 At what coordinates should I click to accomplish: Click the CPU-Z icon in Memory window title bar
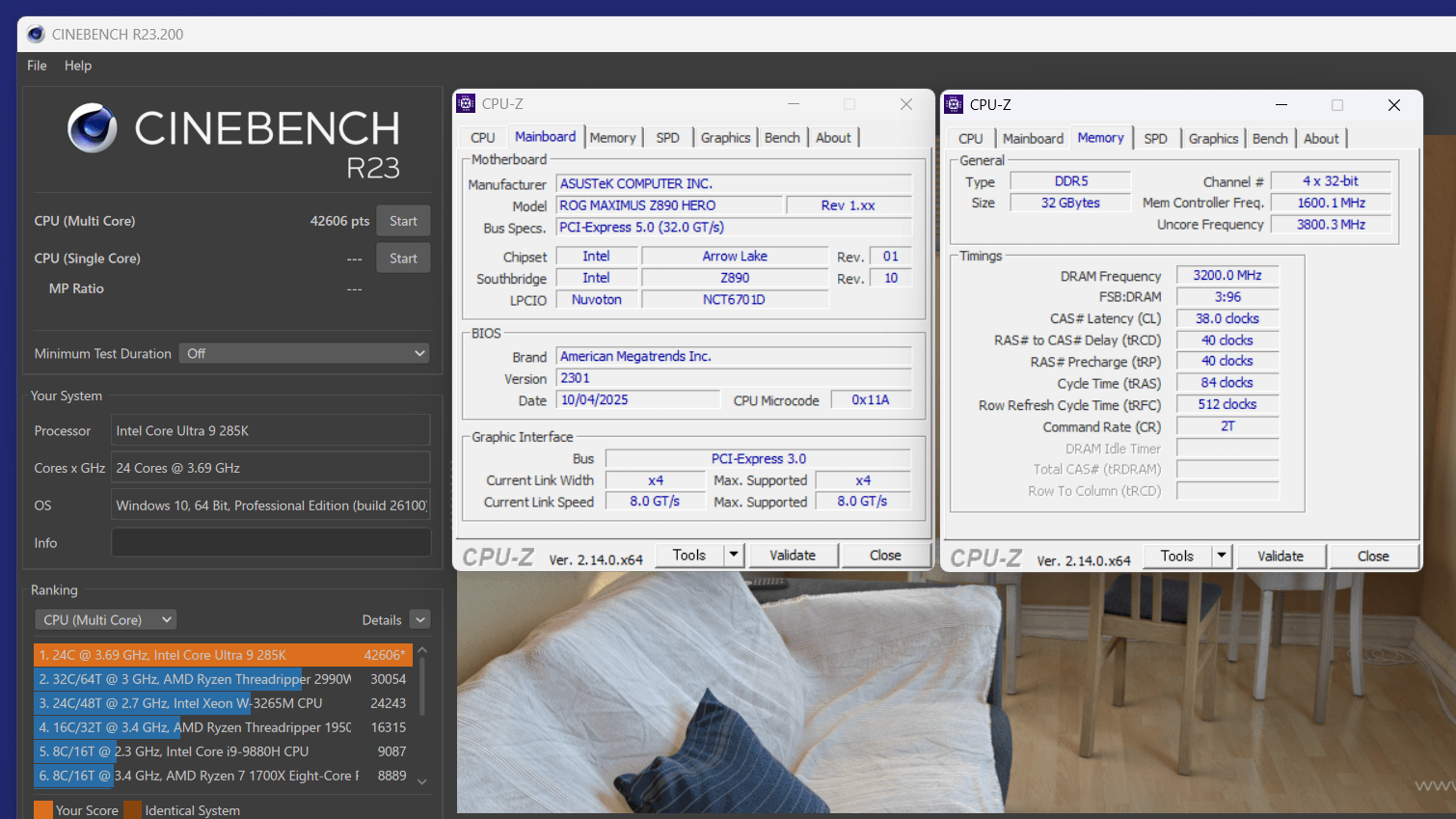click(x=955, y=104)
